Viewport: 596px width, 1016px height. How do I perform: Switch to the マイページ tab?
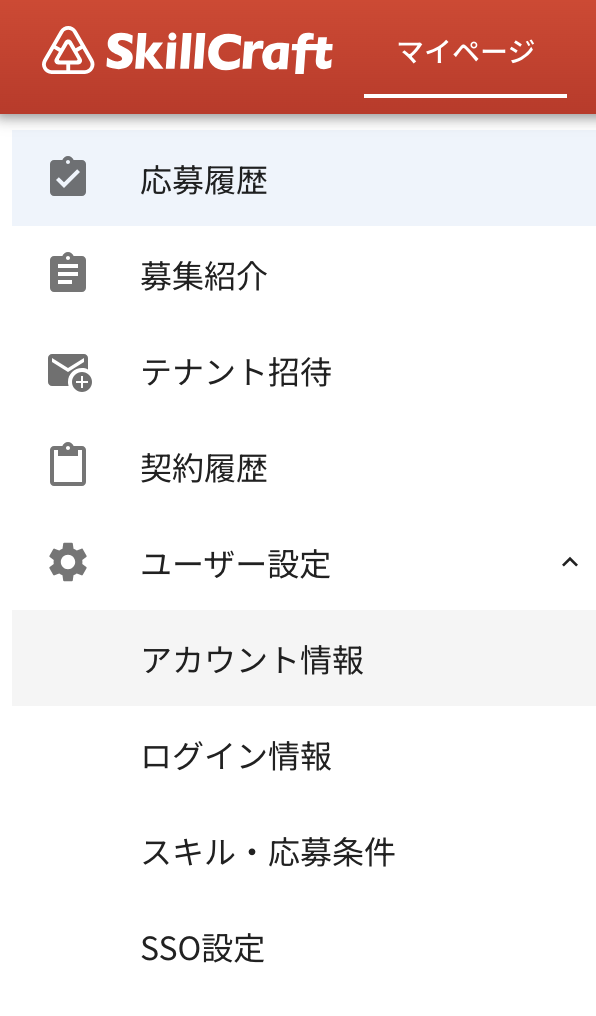click(x=466, y=52)
